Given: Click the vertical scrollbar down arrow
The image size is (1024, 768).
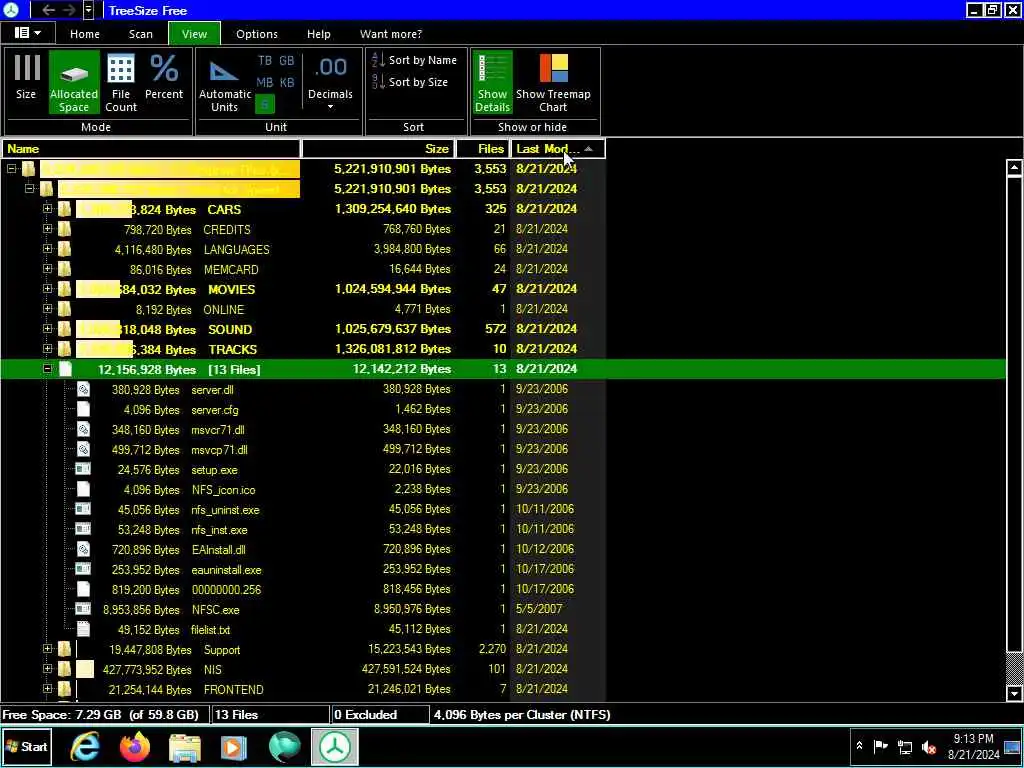Looking at the screenshot, I should click(1014, 693).
